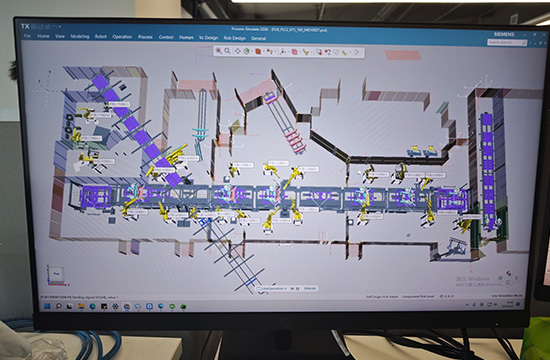The image size is (550, 360).
Task: Open File Explorer from the taskbar
Action: pyautogui.click(x=81, y=306)
